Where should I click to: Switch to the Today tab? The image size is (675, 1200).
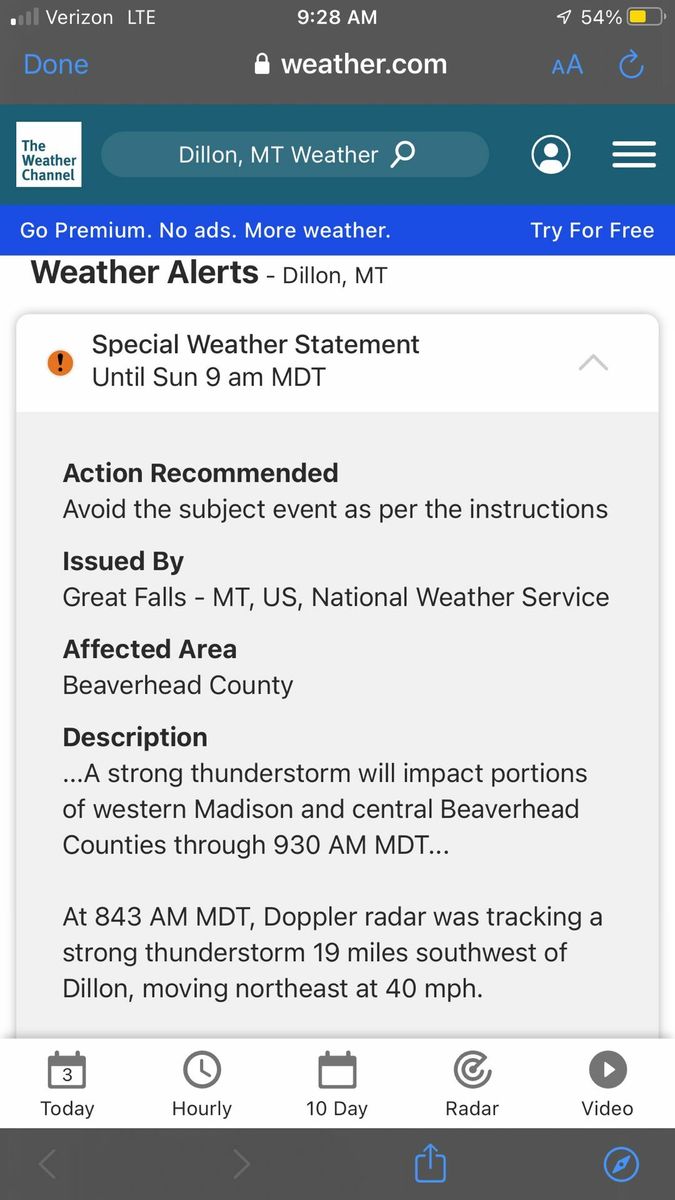tap(67, 1083)
